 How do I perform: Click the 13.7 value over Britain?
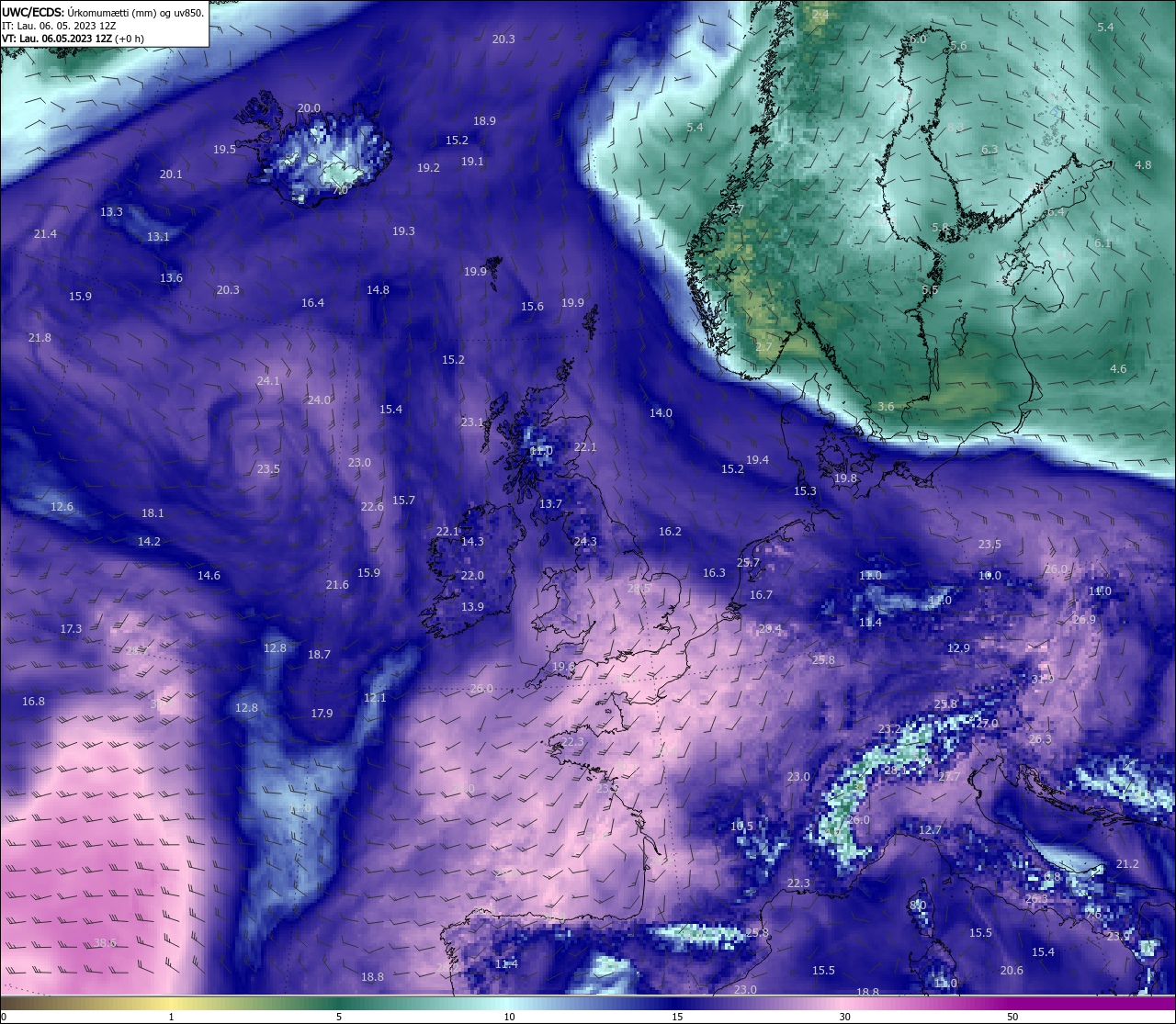550,503
